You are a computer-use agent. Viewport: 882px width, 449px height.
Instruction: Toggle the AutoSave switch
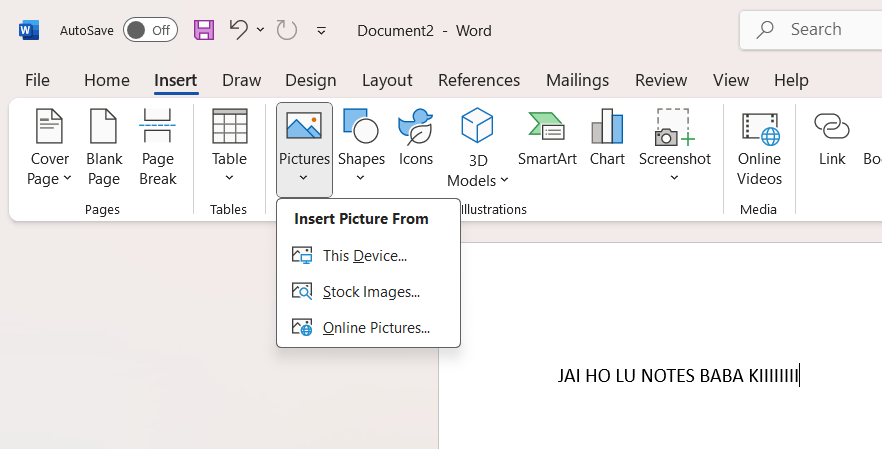150,30
